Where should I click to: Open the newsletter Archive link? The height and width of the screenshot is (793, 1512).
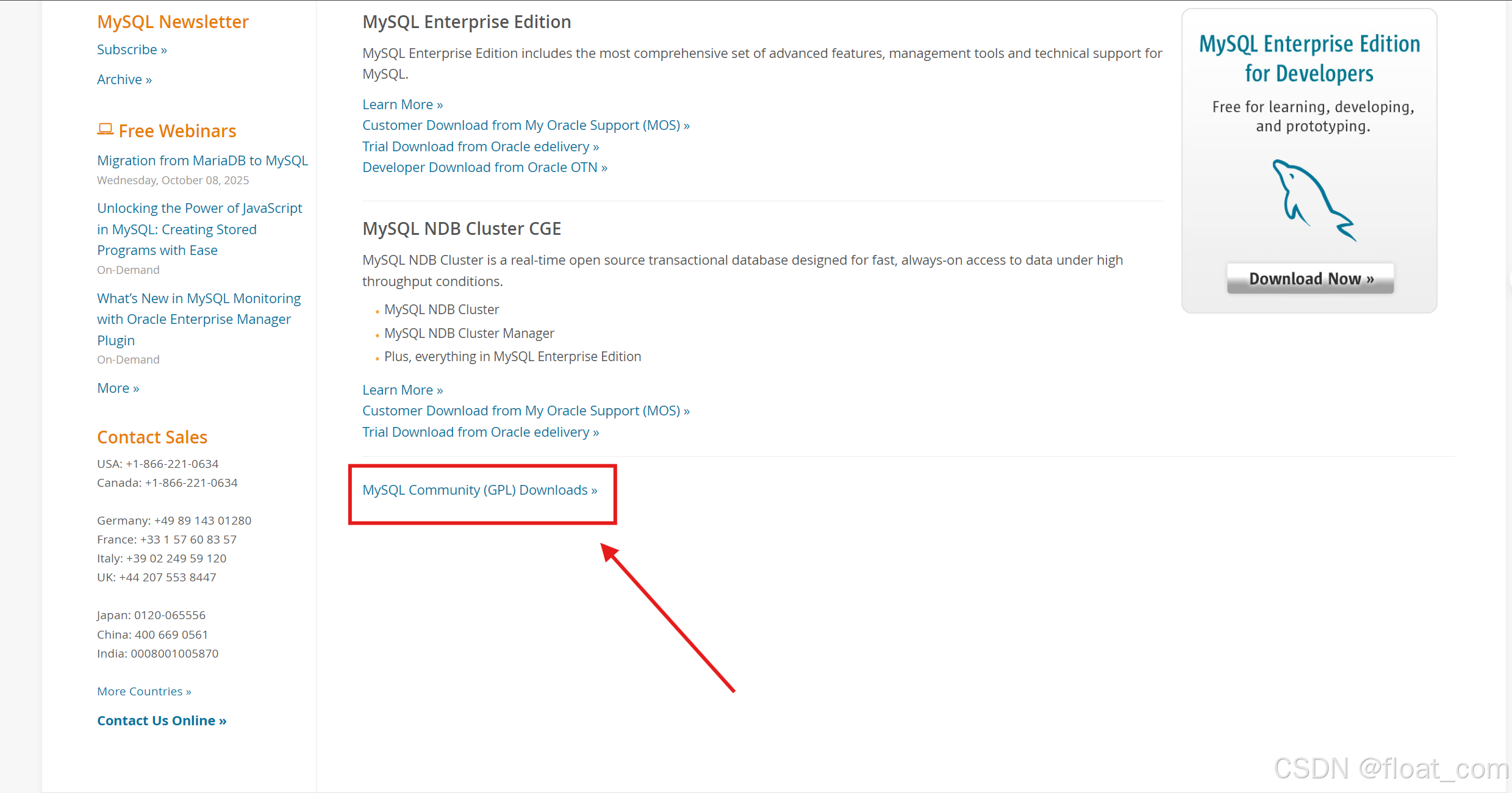pos(124,79)
